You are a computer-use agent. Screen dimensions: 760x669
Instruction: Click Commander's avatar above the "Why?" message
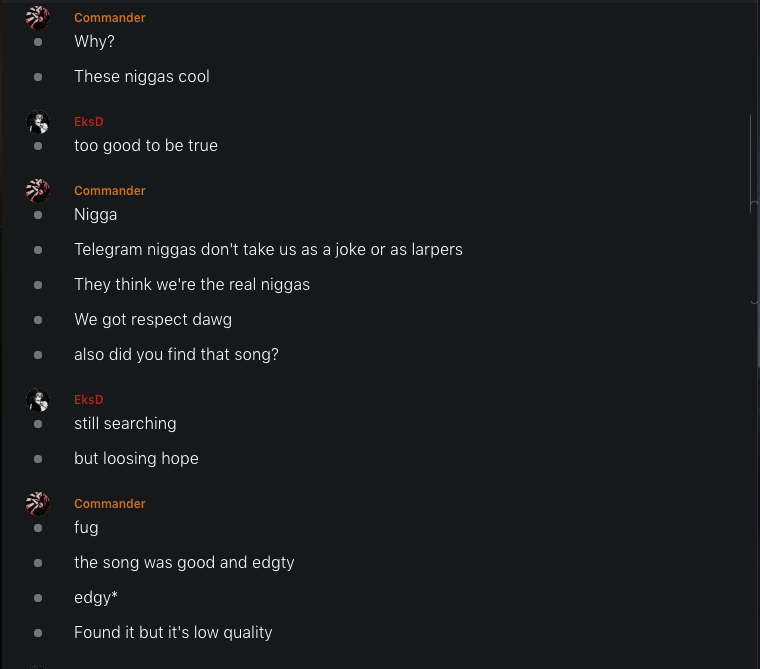coord(38,18)
